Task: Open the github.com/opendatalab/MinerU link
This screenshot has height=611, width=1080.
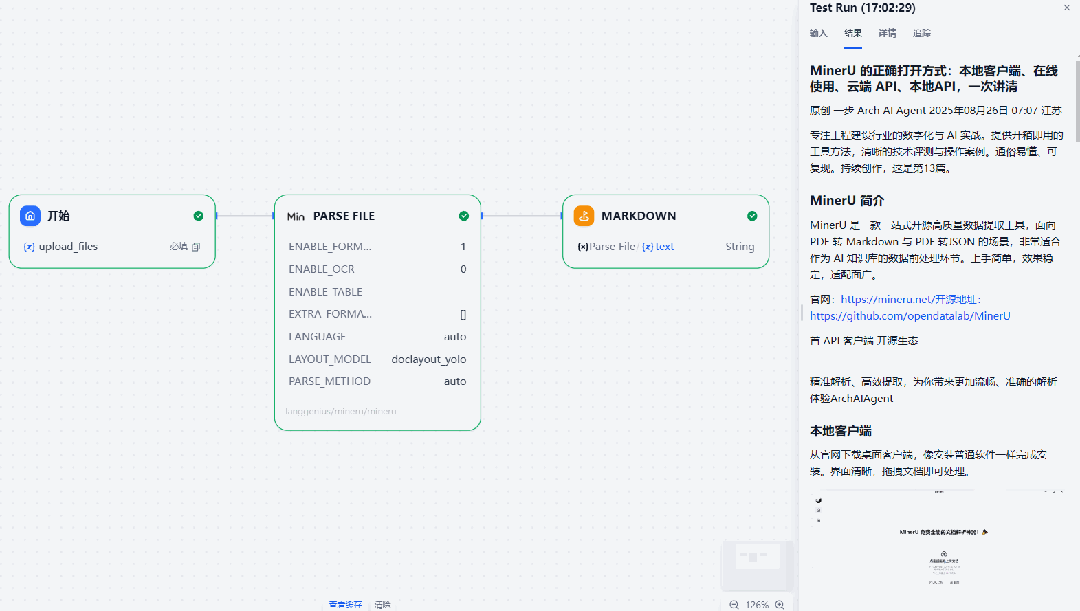Action: pos(910,316)
